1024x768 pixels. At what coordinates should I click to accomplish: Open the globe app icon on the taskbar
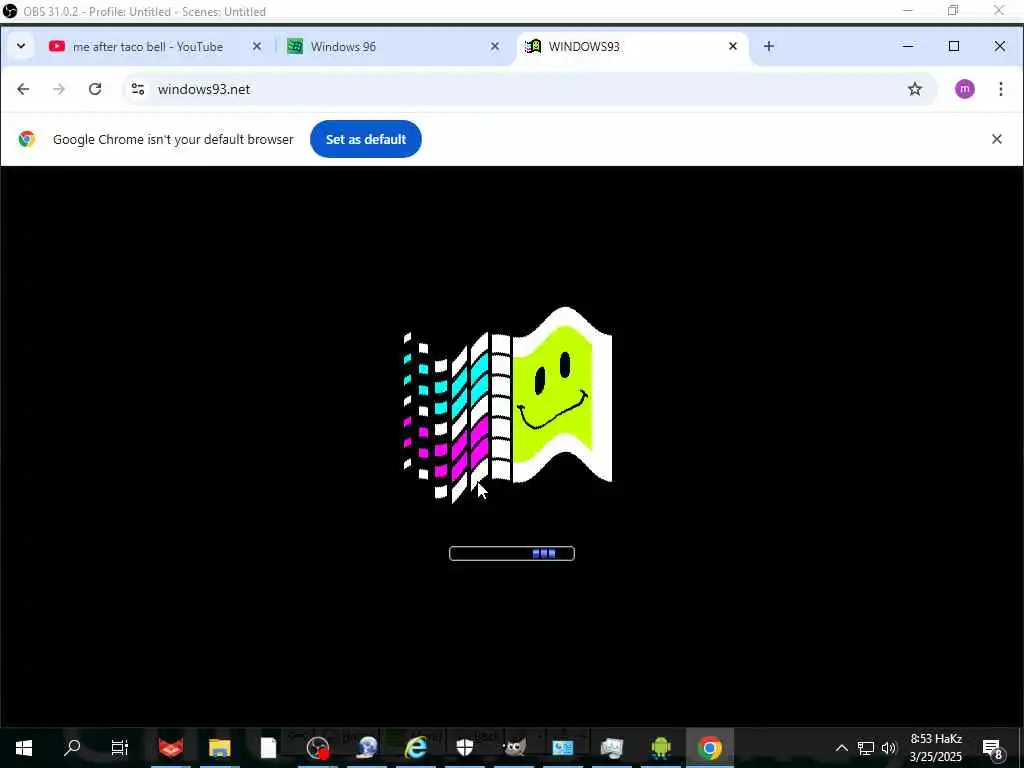(367, 748)
